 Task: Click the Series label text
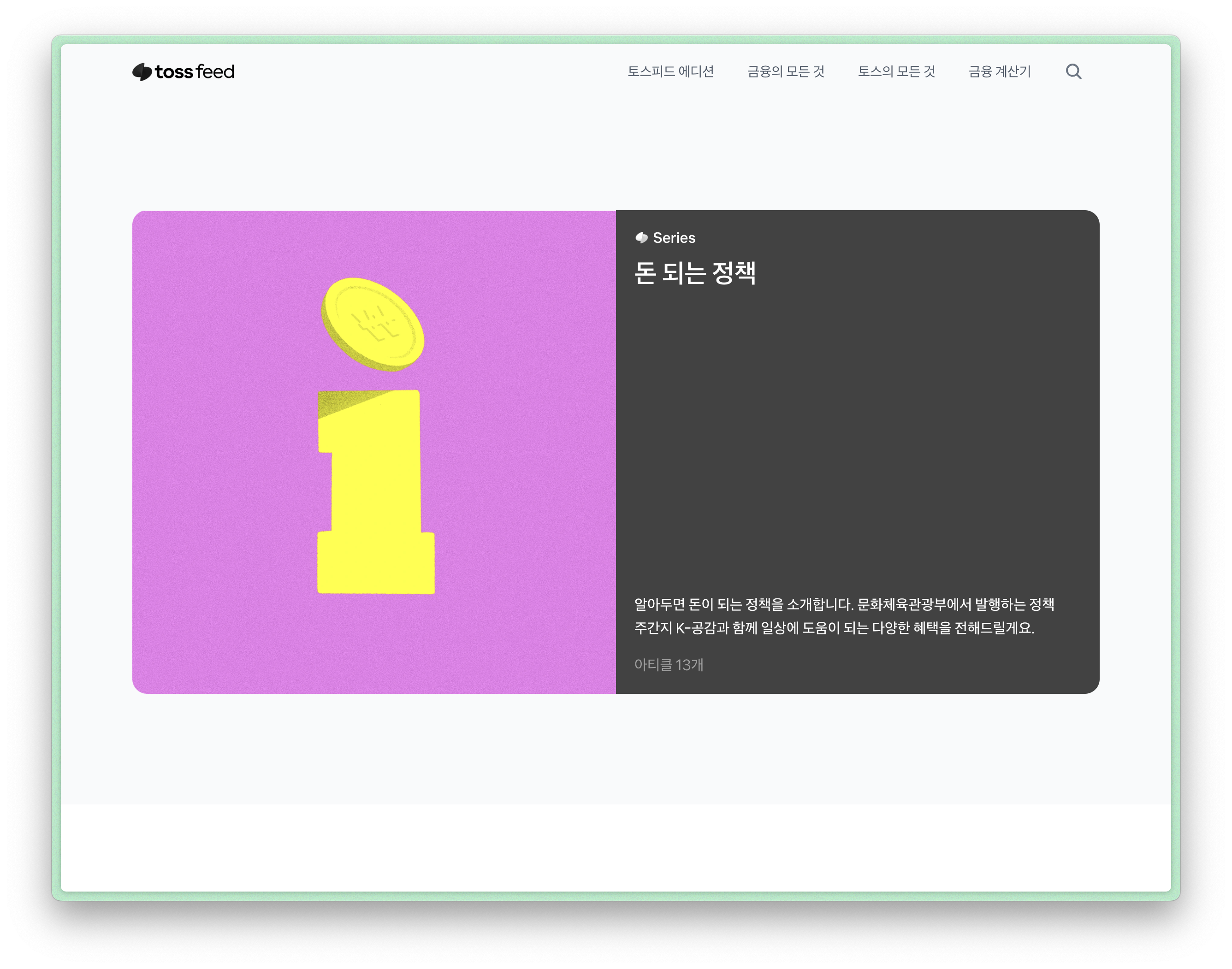click(674, 238)
